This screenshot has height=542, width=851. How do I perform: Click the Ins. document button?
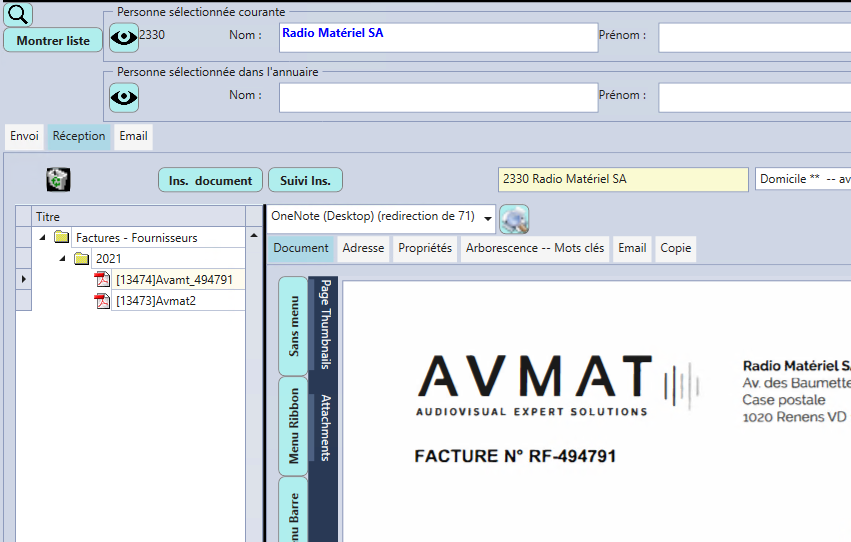pyautogui.click(x=211, y=180)
